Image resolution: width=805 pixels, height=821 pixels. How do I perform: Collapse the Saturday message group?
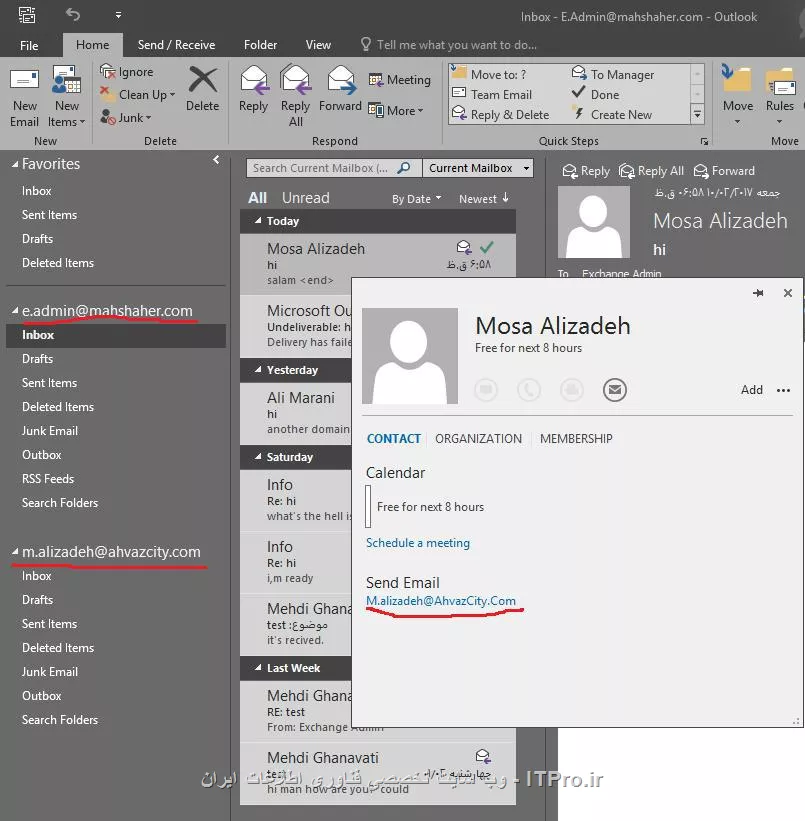coord(258,457)
